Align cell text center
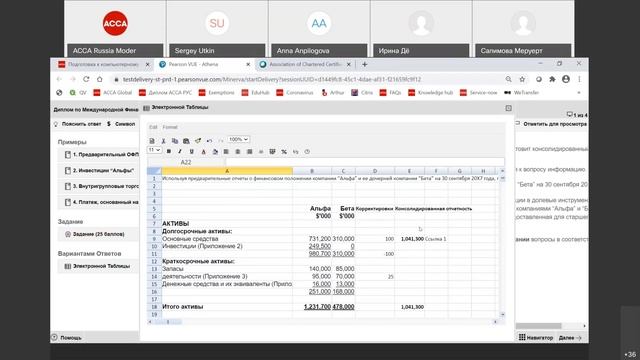Image resolution: width=640 pixels, height=360 pixels. click(x=238, y=151)
